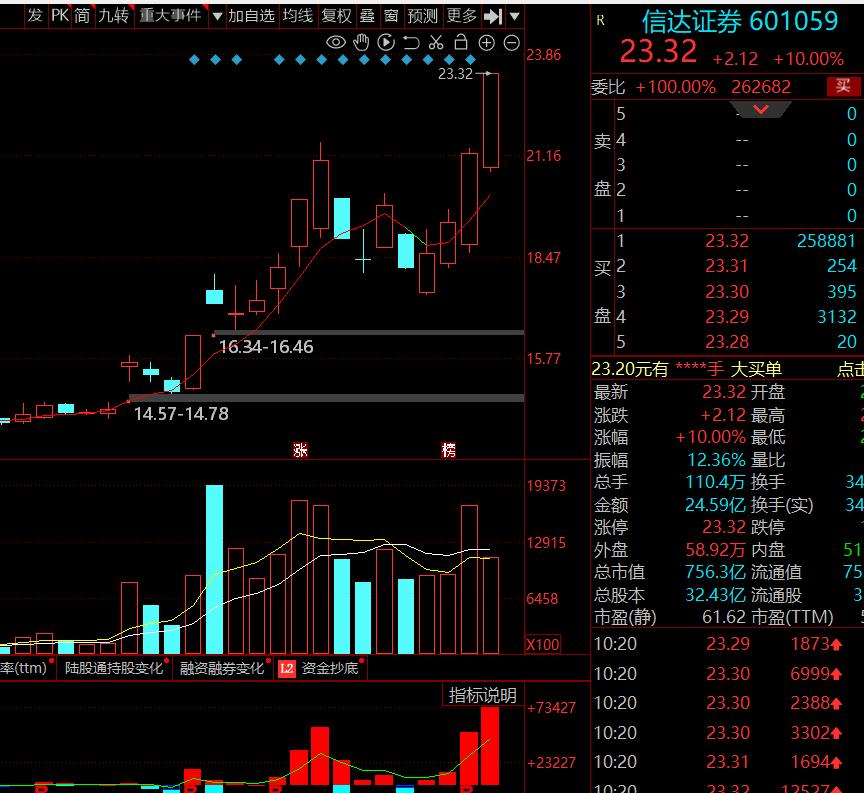Viewport: 864px width, 793px height.
Task: Click the X100 volume scale label
Action: coord(542,644)
